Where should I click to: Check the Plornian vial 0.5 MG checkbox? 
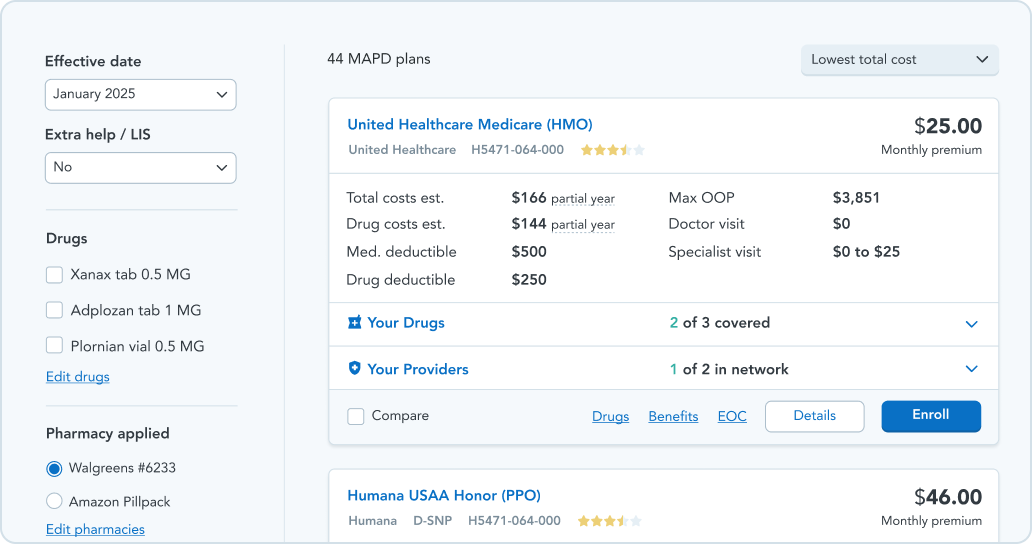pos(55,345)
